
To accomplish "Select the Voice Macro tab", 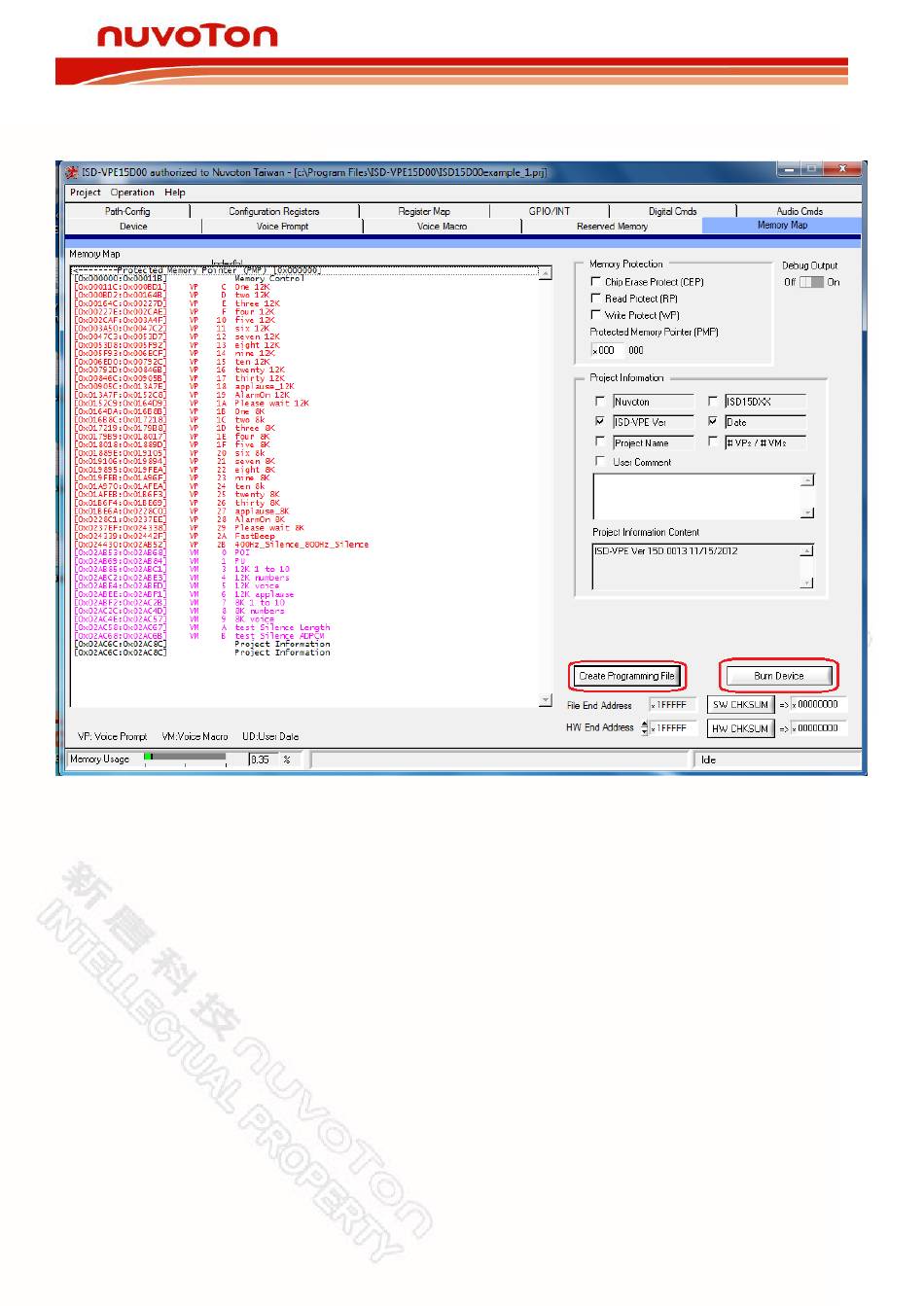I will click(442, 227).
